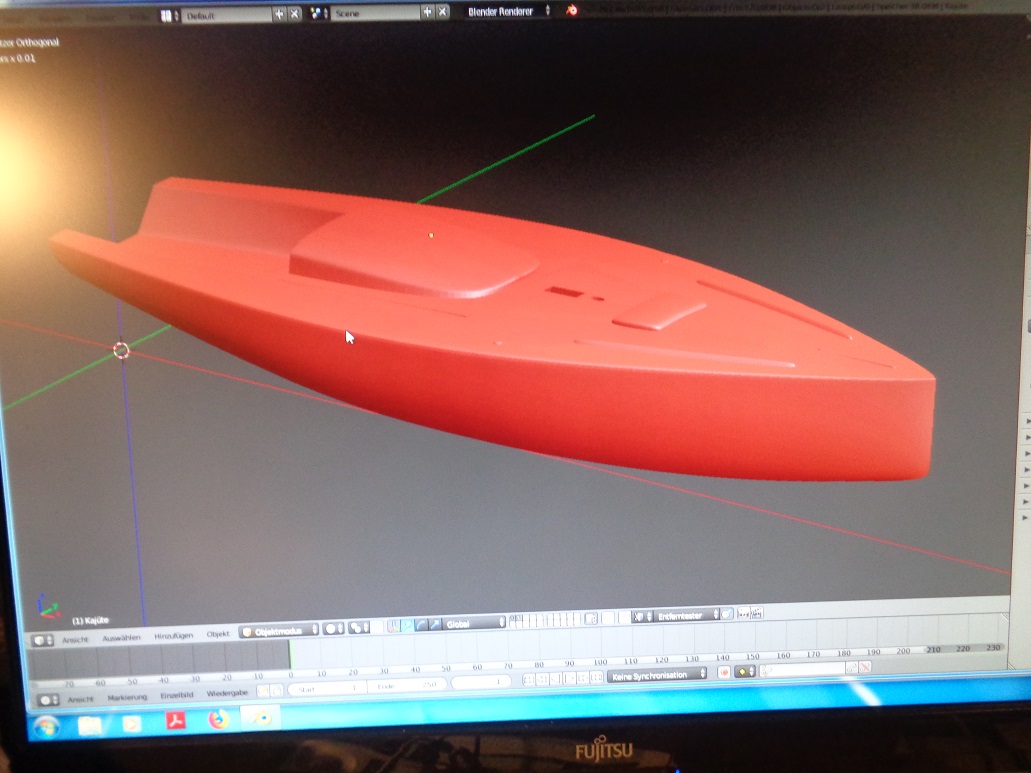Open the pivot point selector
The width and height of the screenshot is (1031, 773).
[x=359, y=628]
